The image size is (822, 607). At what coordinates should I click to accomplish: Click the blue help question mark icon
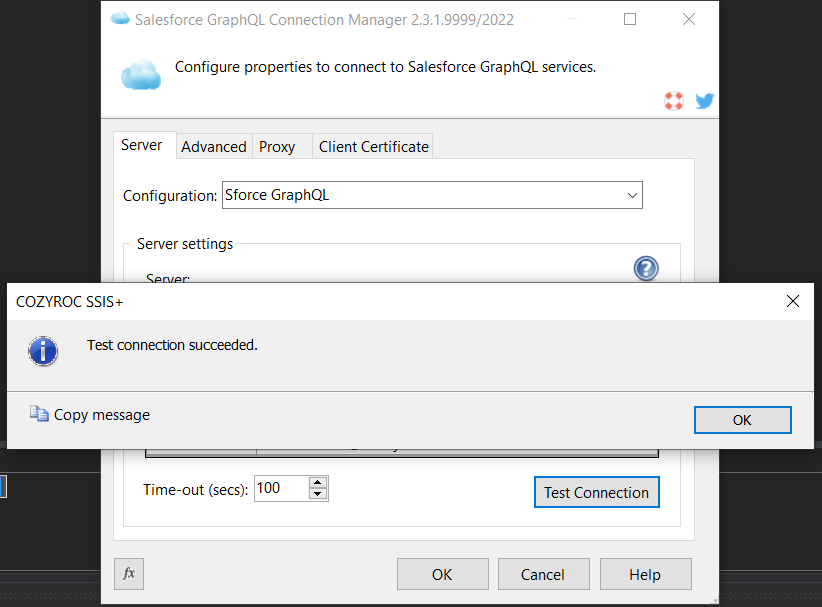click(x=646, y=268)
